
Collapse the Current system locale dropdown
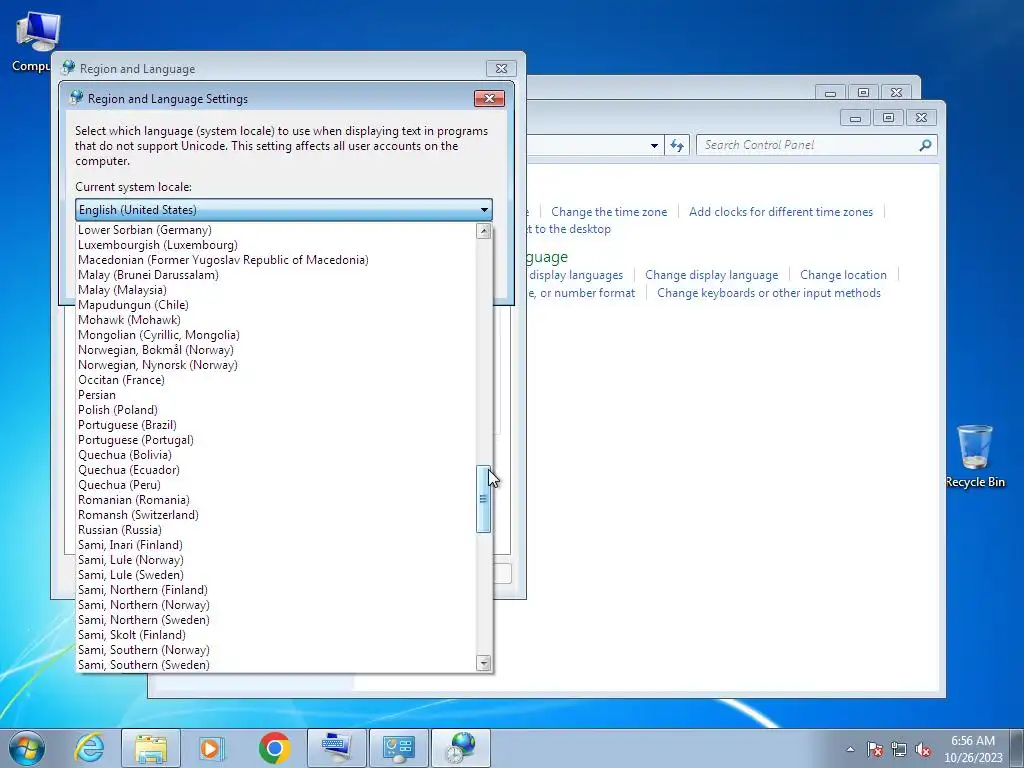[484, 210]
